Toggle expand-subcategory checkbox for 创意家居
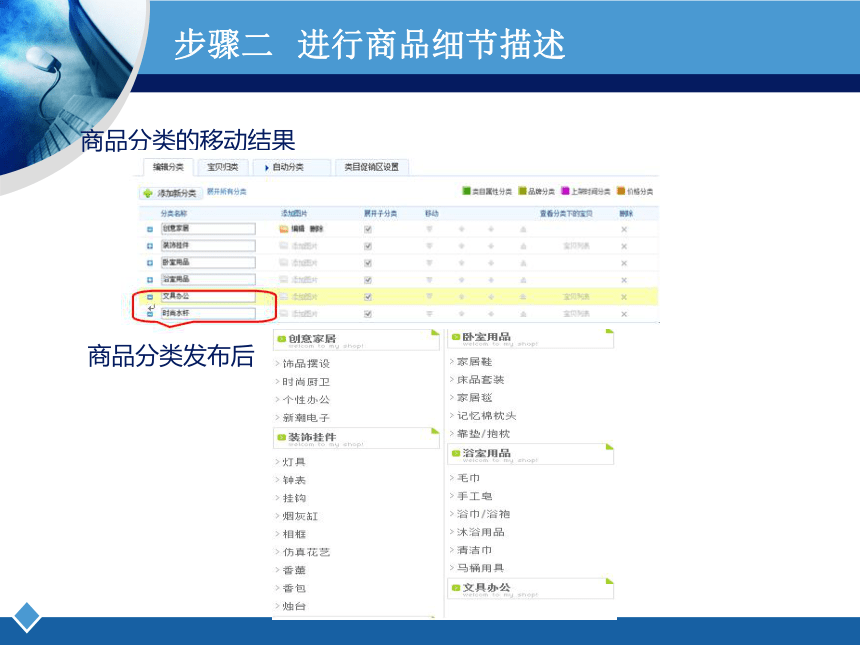This screenshot has height=645, width=860. [x=368, y=230]
